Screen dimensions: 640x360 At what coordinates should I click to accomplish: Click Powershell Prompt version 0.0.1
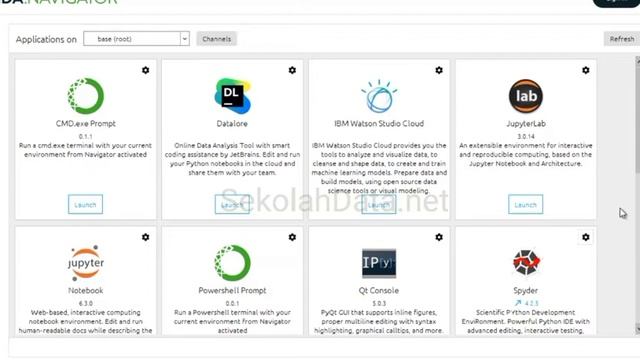pos(232,303)
